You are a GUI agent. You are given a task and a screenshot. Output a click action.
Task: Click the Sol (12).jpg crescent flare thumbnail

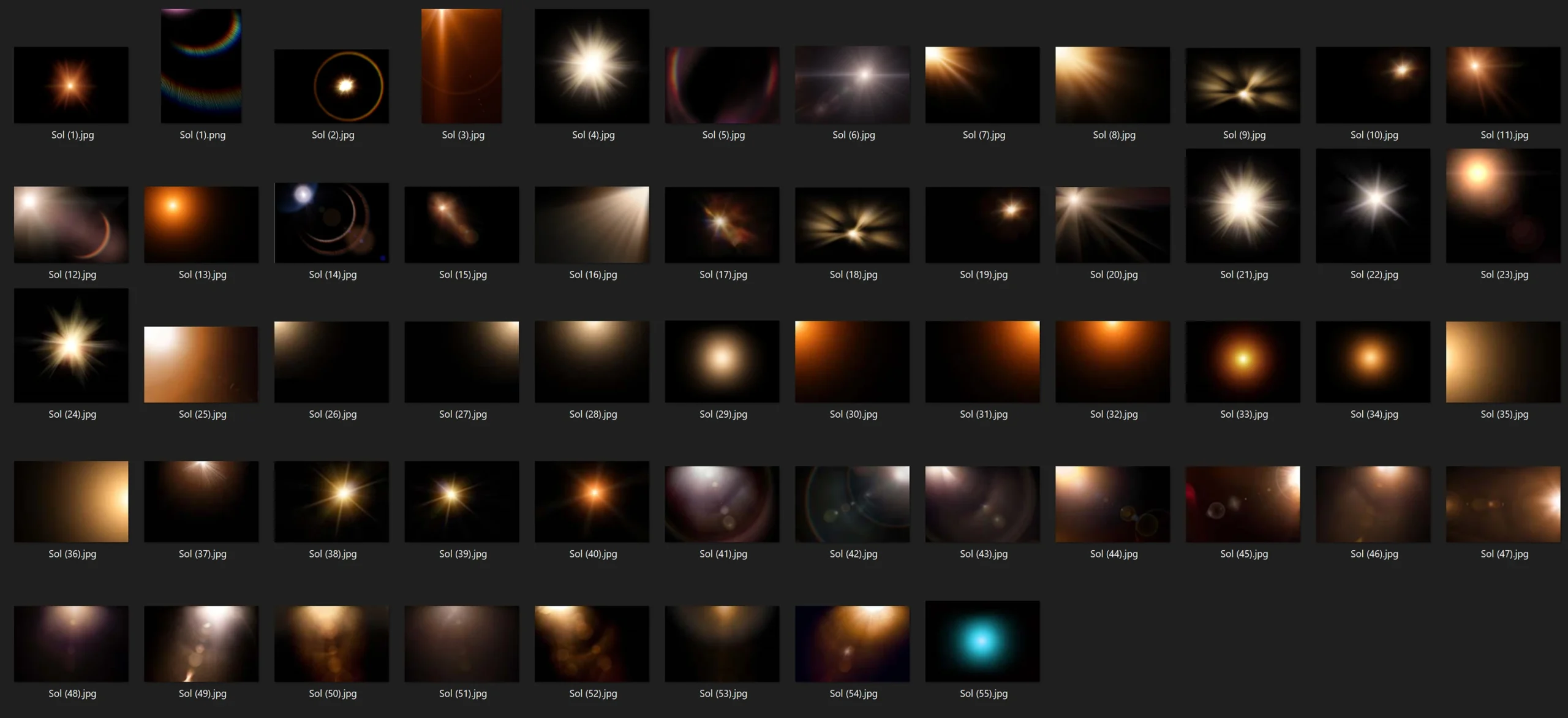71,224
